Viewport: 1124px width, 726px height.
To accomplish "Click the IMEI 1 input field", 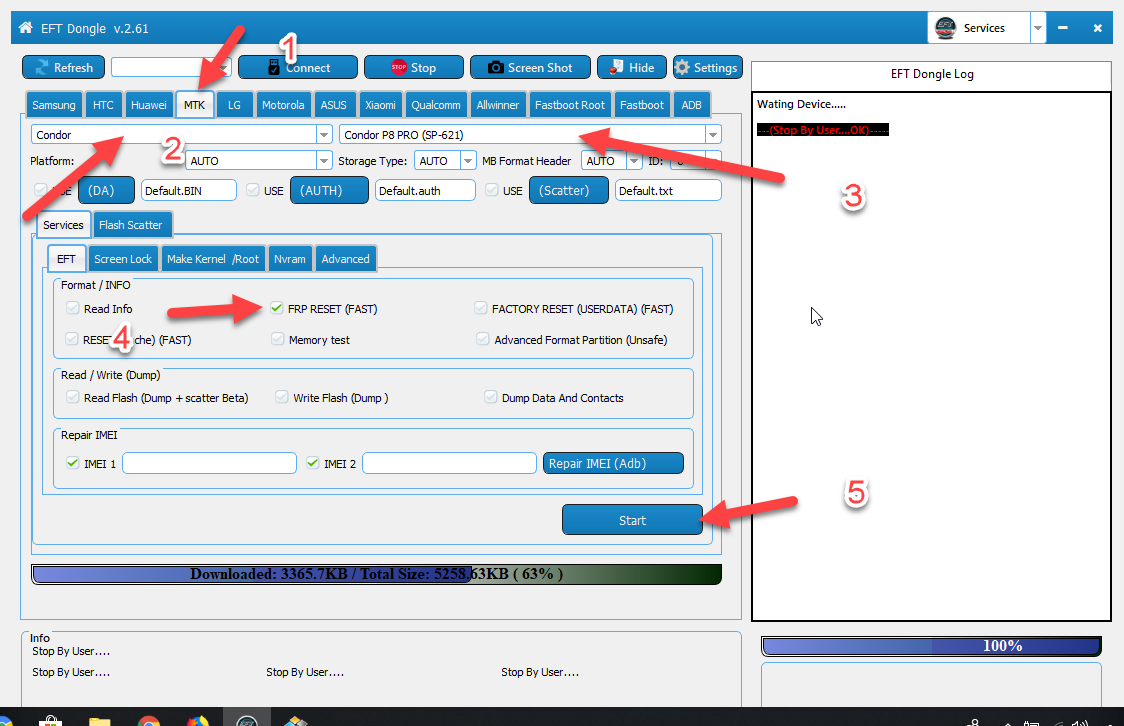I will point(209,463).
